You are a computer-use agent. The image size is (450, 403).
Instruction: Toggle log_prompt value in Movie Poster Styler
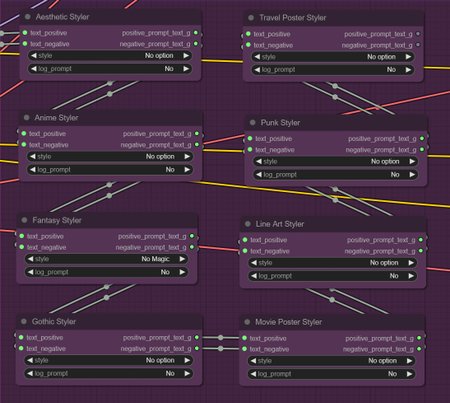tap(331, 374)
